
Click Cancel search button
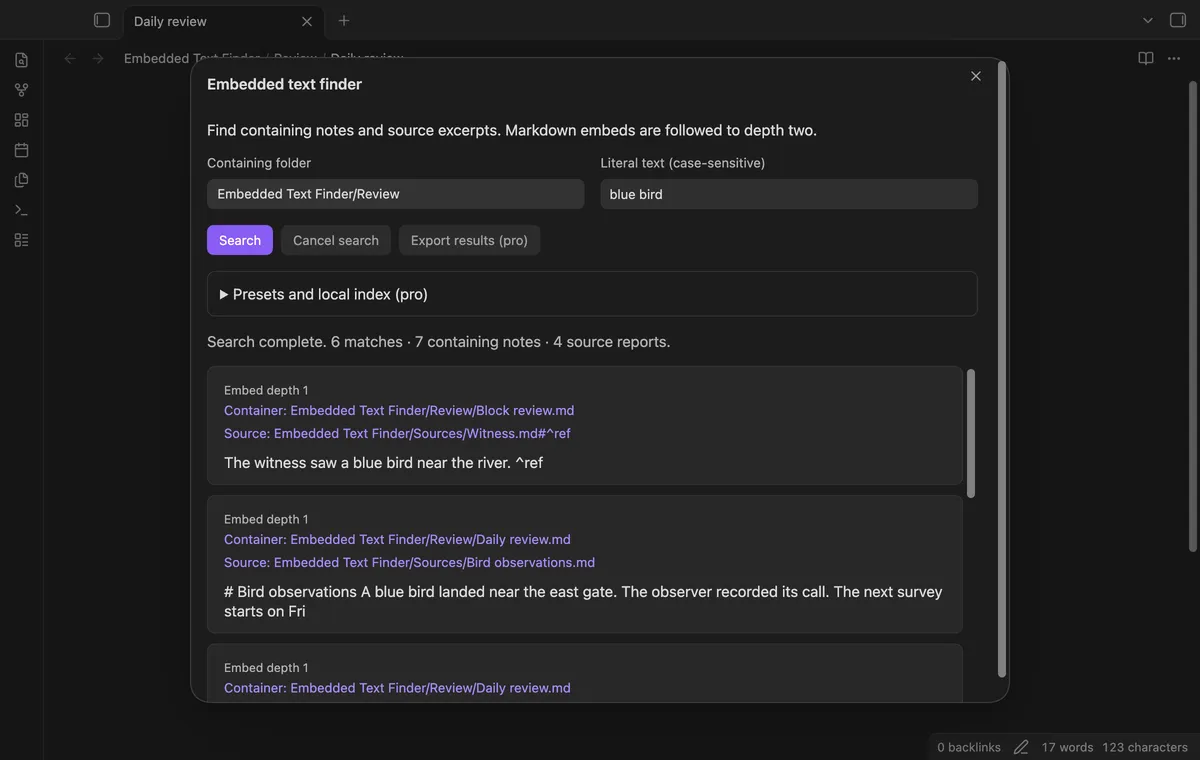pyautogui.click(x=336, y=240)
